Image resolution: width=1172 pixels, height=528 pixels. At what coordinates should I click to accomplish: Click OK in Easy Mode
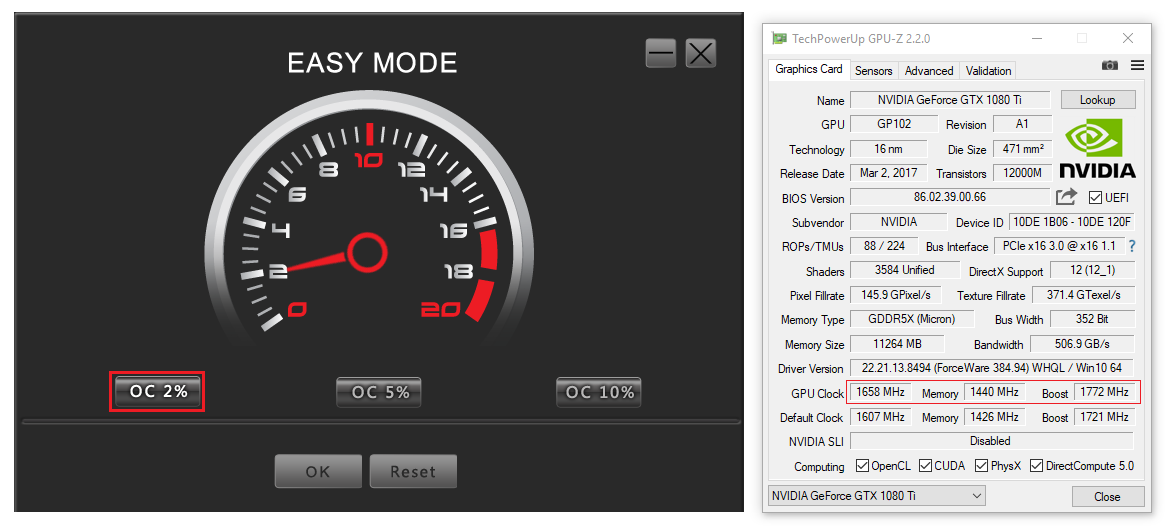click(x=318, y=471)
